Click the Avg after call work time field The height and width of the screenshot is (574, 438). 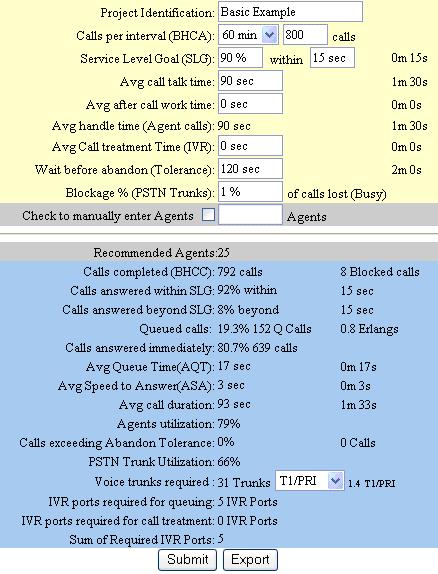point(250,104)
